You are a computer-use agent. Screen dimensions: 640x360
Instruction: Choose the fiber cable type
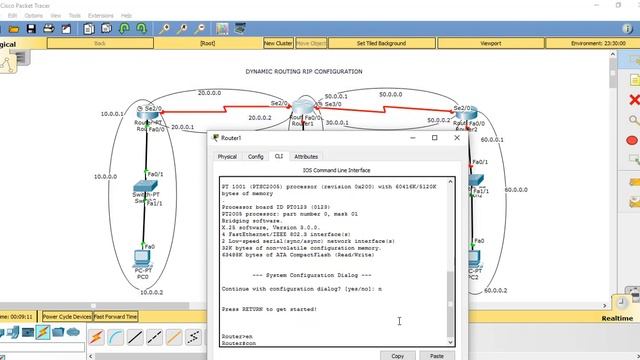174,337
